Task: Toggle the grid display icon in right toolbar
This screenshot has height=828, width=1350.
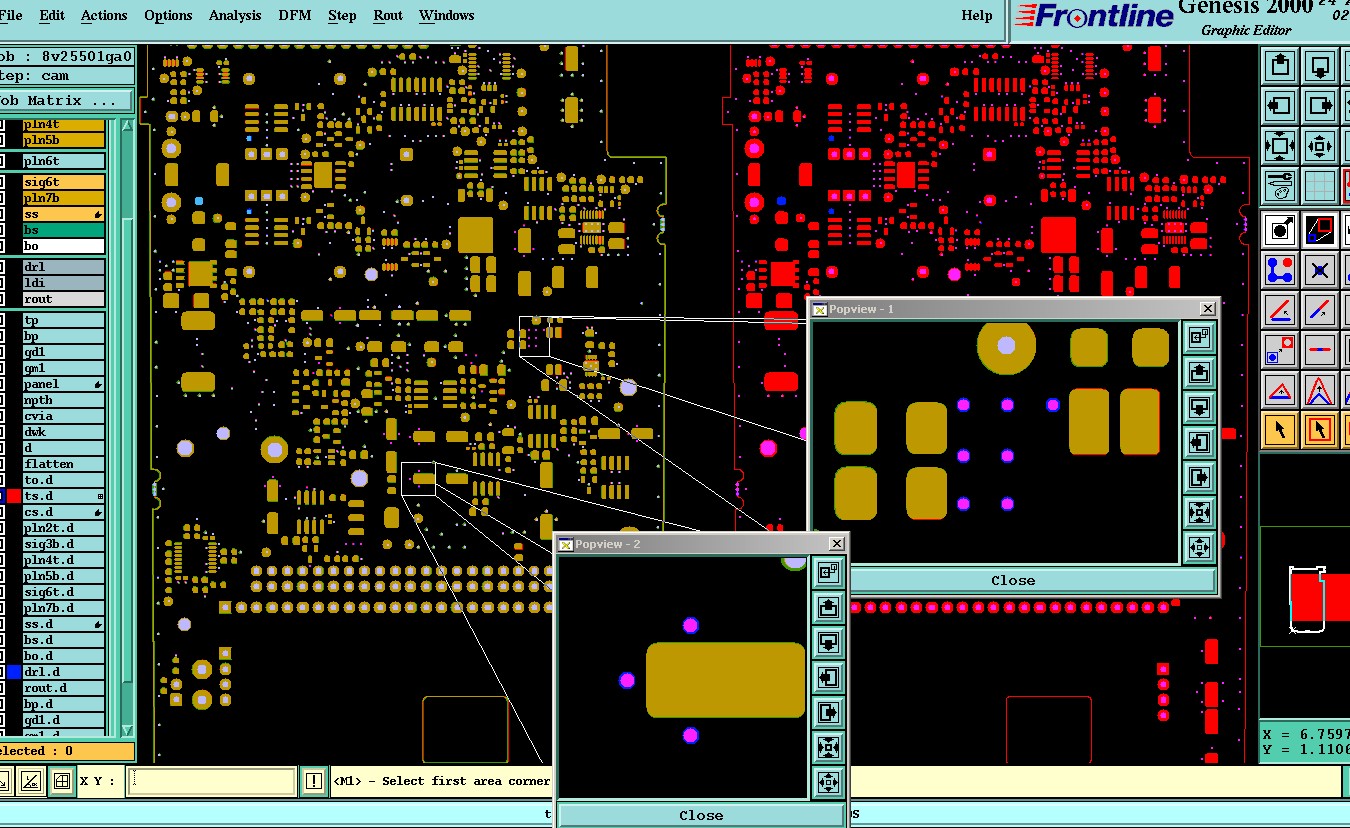Action: (x=1320, y=185)
